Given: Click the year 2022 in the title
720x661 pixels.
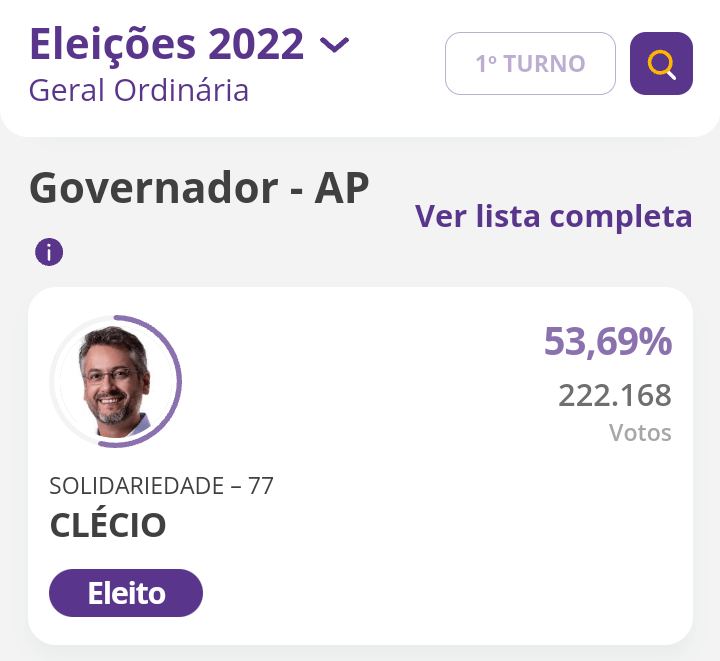Looking at the screenshot, I should point(257,44).
